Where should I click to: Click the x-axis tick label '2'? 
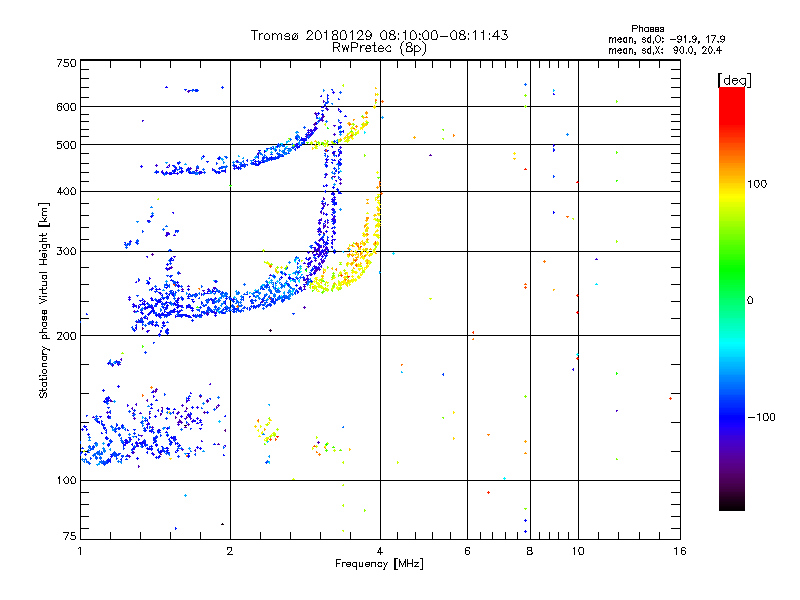pyautogui.click(x=230, y=551)
